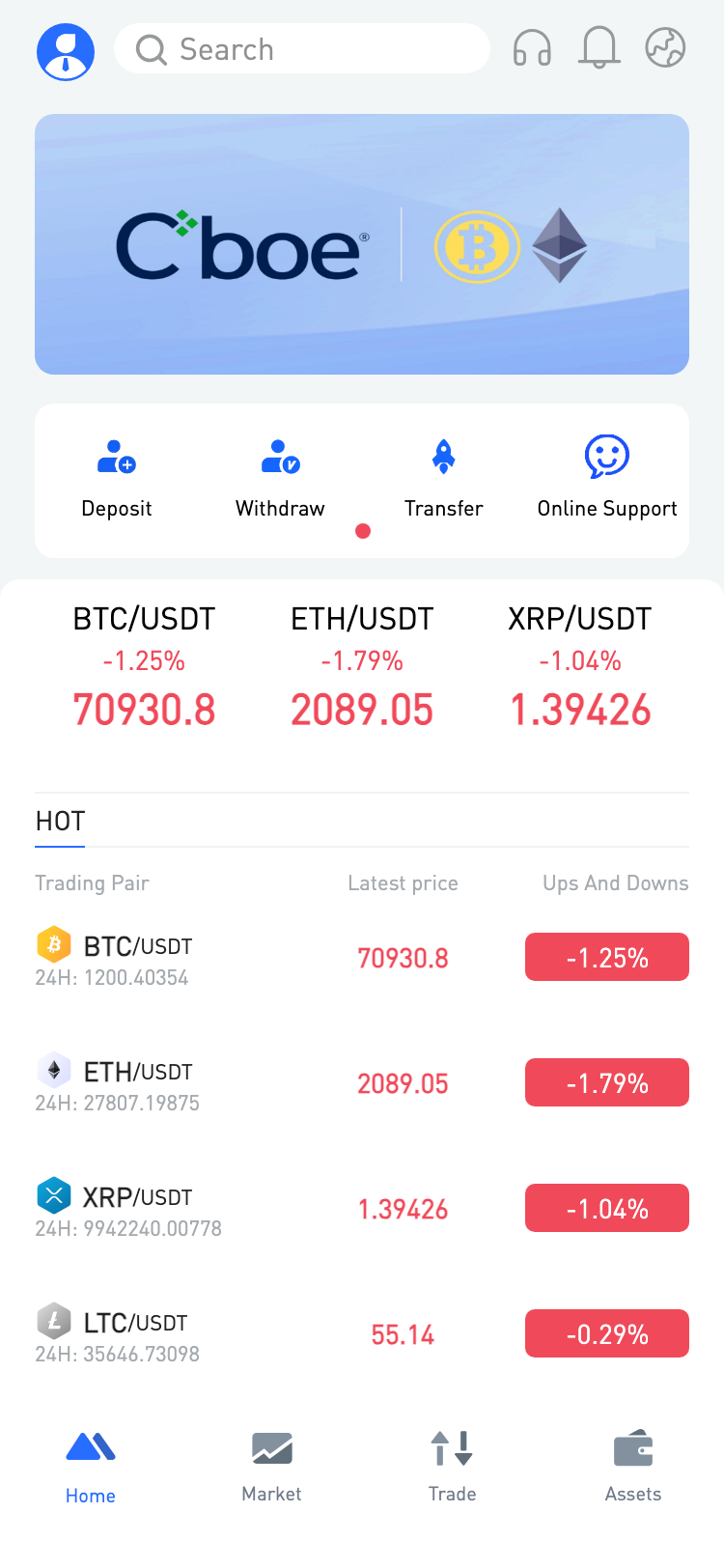Tap the XRP/USDT ticker summary card
The width and height of the screenshot is (724, 1568).
tap(580, 666)
